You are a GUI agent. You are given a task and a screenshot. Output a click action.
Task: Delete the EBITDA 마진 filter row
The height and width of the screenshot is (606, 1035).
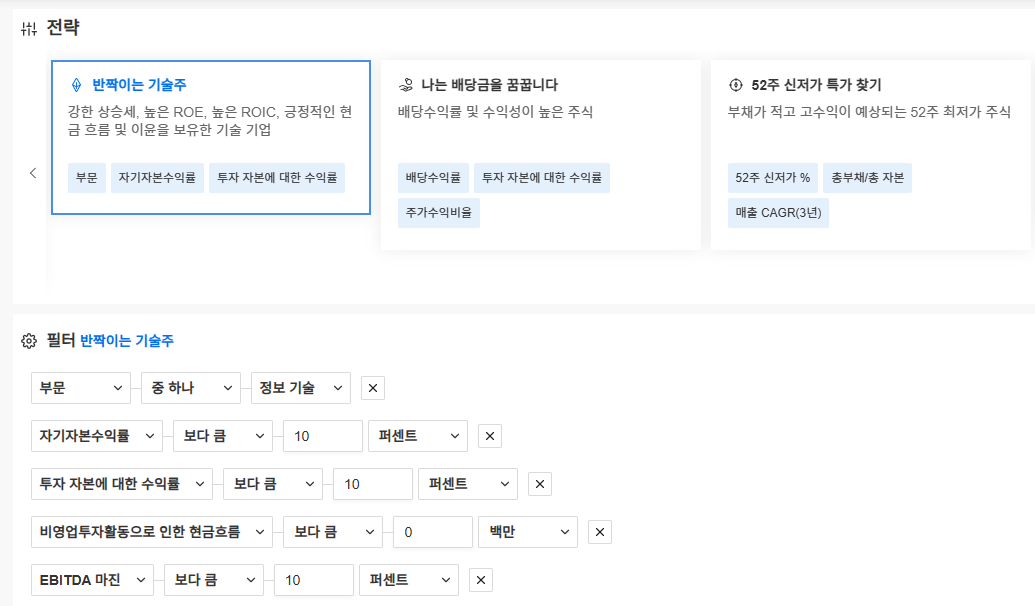pos(481,580)
